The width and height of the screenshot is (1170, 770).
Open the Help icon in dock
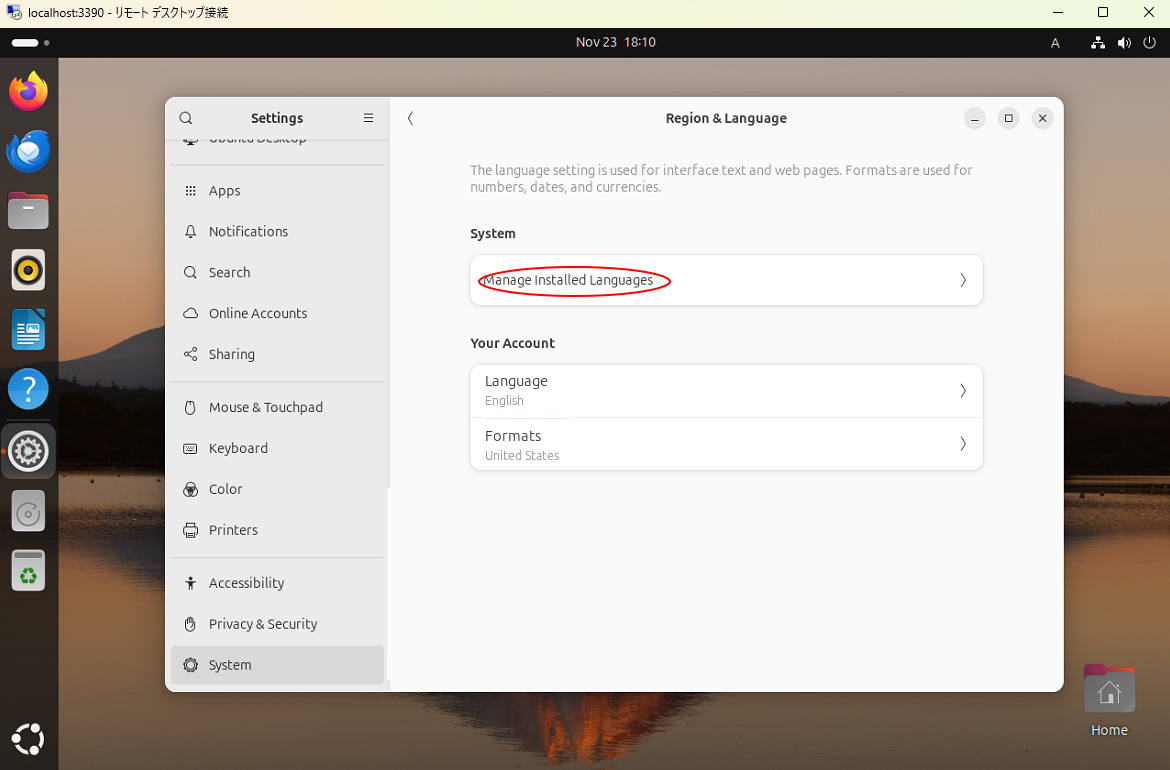coord(28,389)
